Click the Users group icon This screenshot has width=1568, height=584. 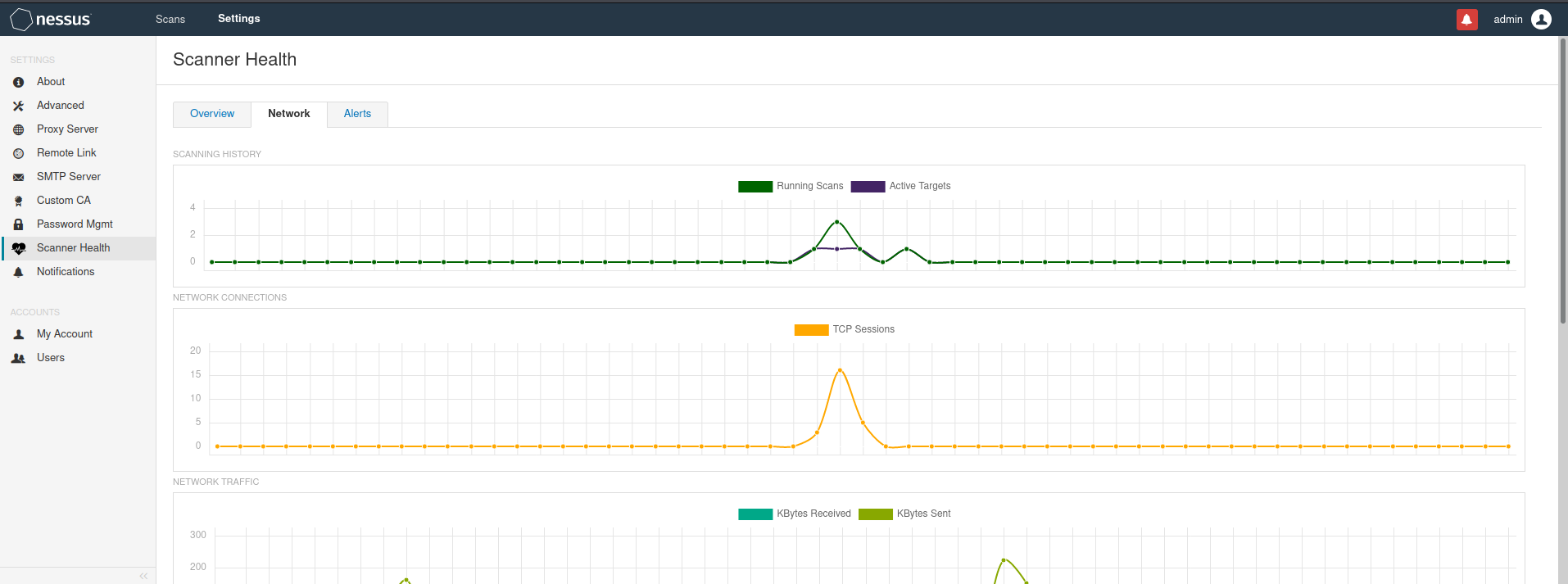(18, 358)
